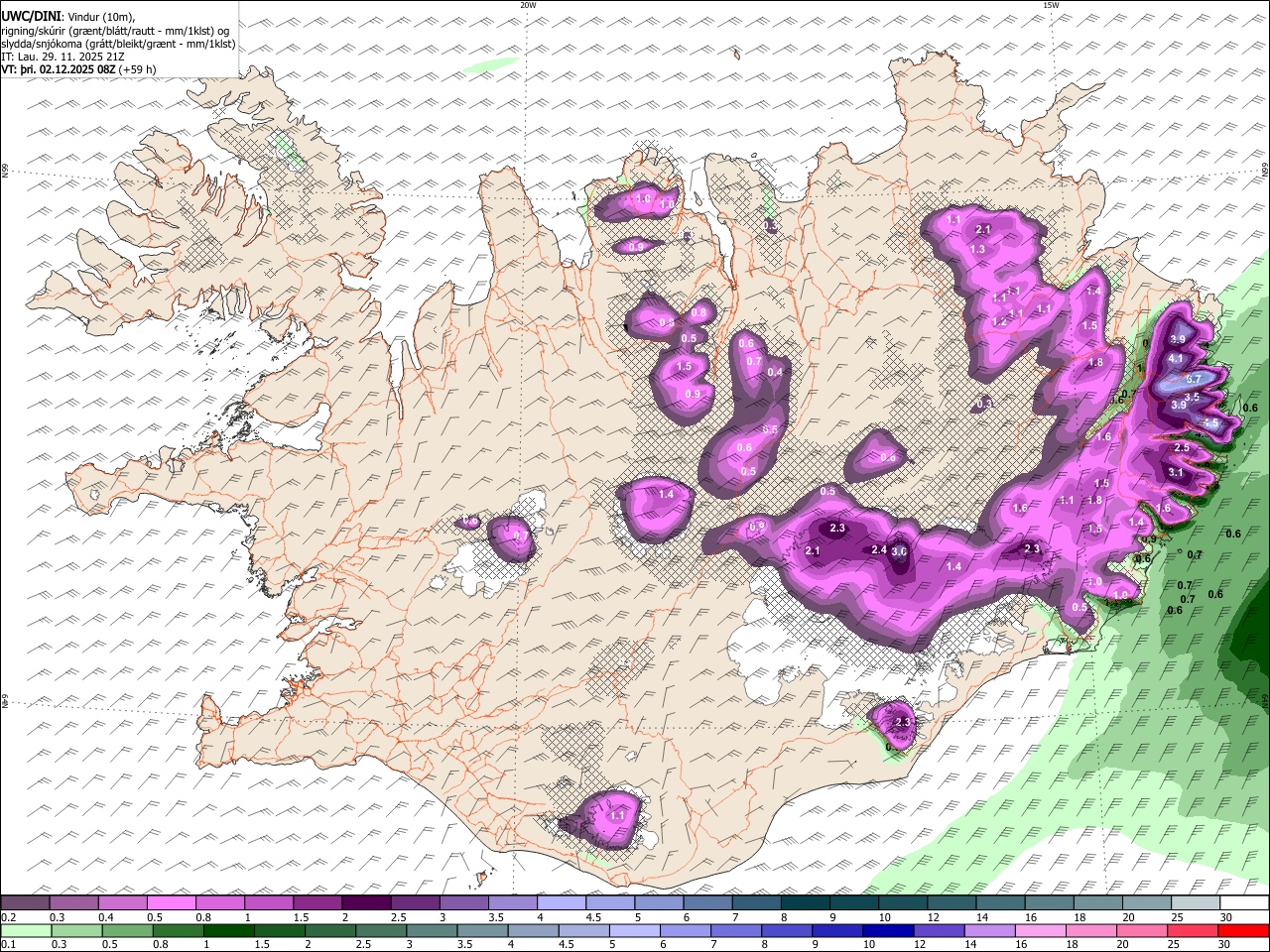
Task: Select the 2.4 value beside the 3.6 value
Action: pos(879,550)
